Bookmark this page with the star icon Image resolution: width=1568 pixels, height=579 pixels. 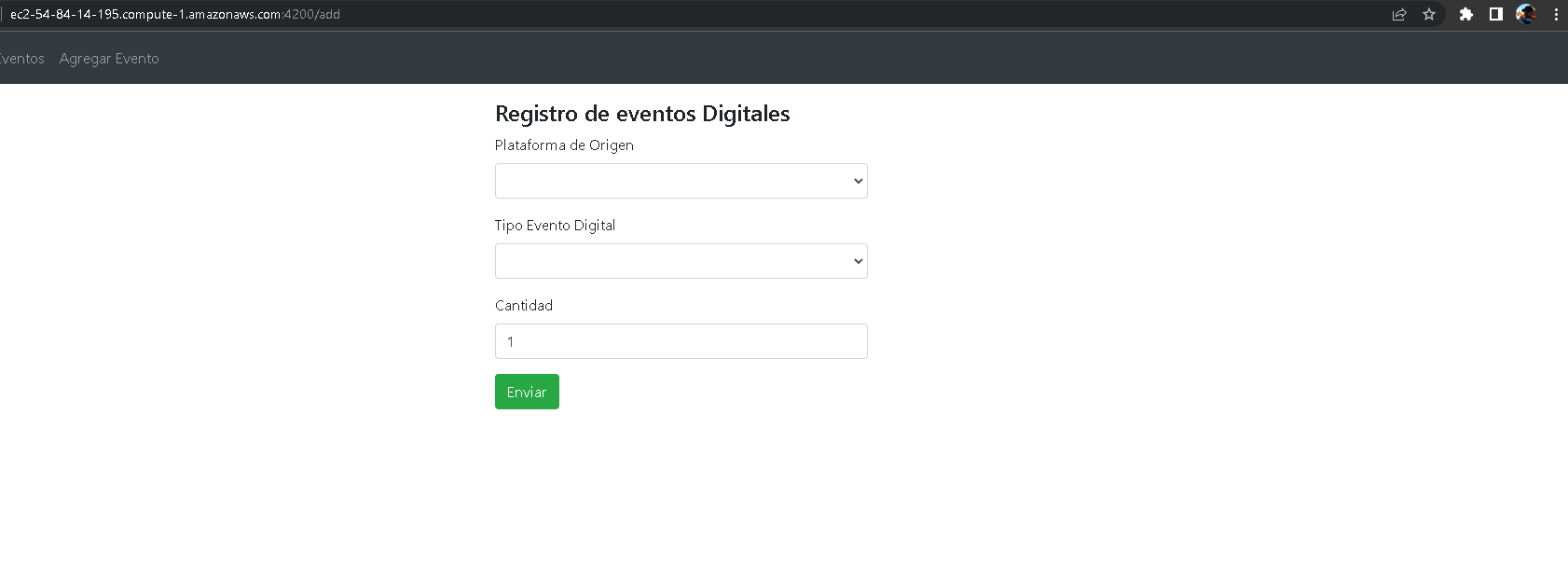1429,14
